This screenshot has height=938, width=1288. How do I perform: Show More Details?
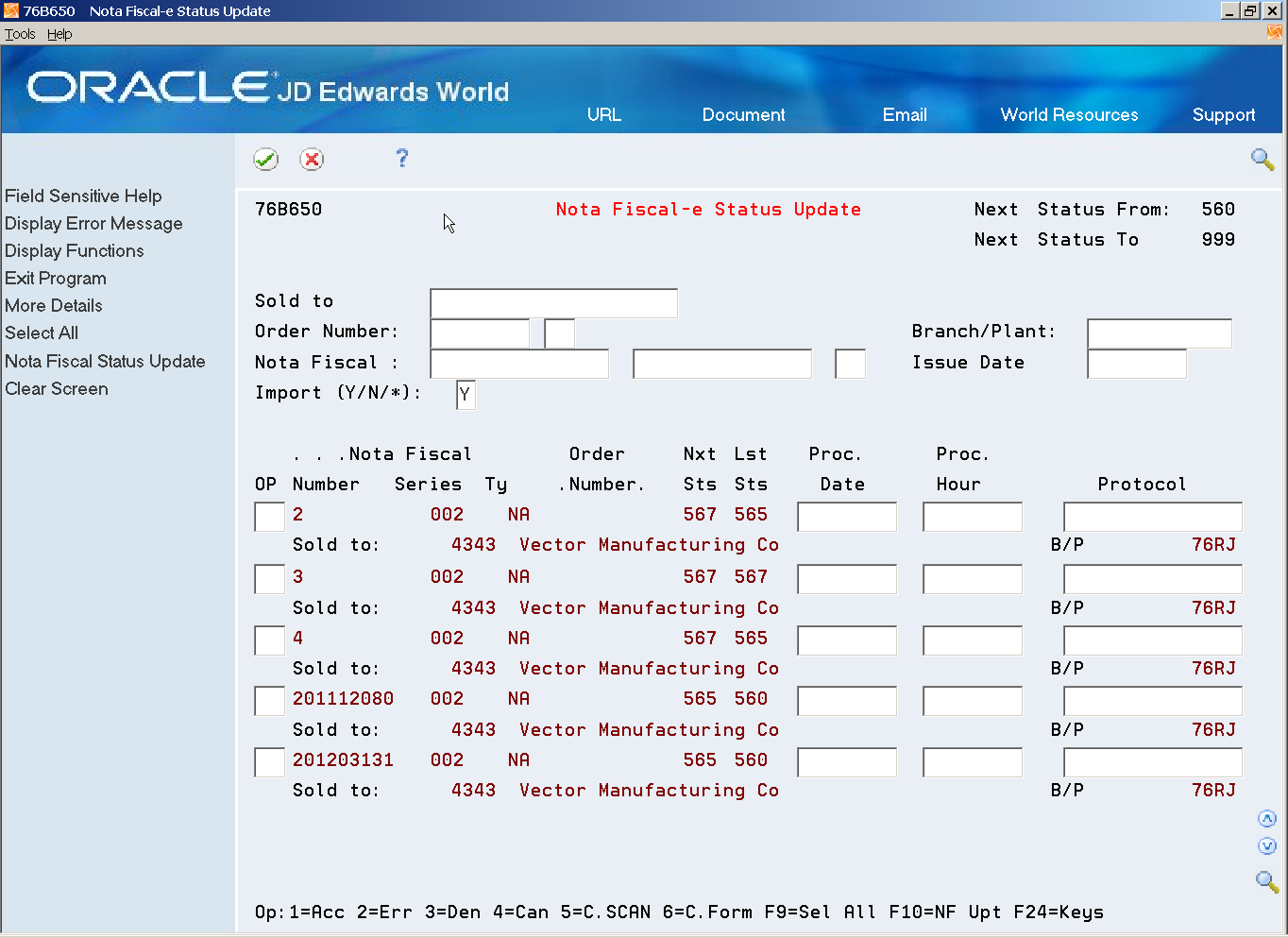pos(54,305)
